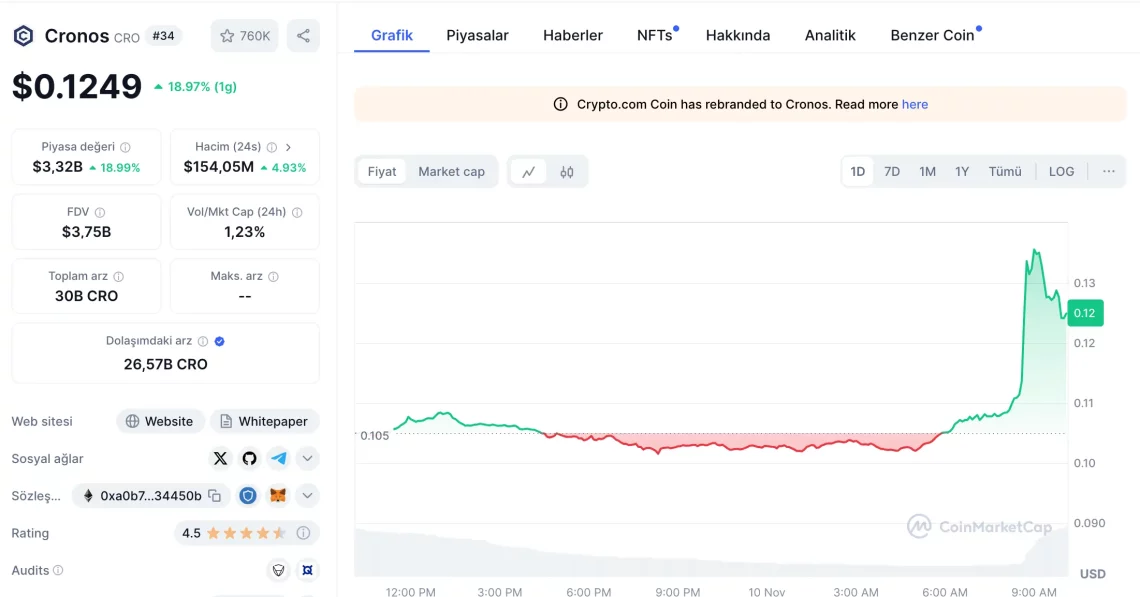
Task: Open second audit provider icon
Action: point(308,570)
